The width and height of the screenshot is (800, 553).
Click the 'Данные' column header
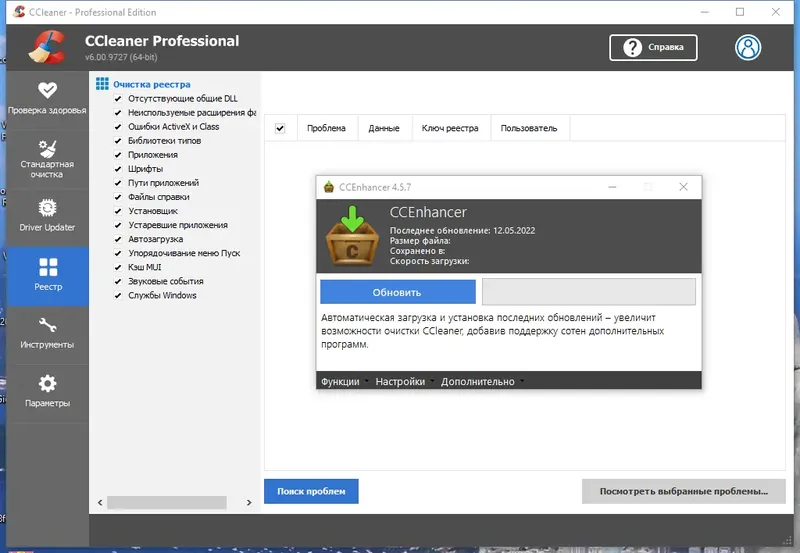click(x=384, y=128)
